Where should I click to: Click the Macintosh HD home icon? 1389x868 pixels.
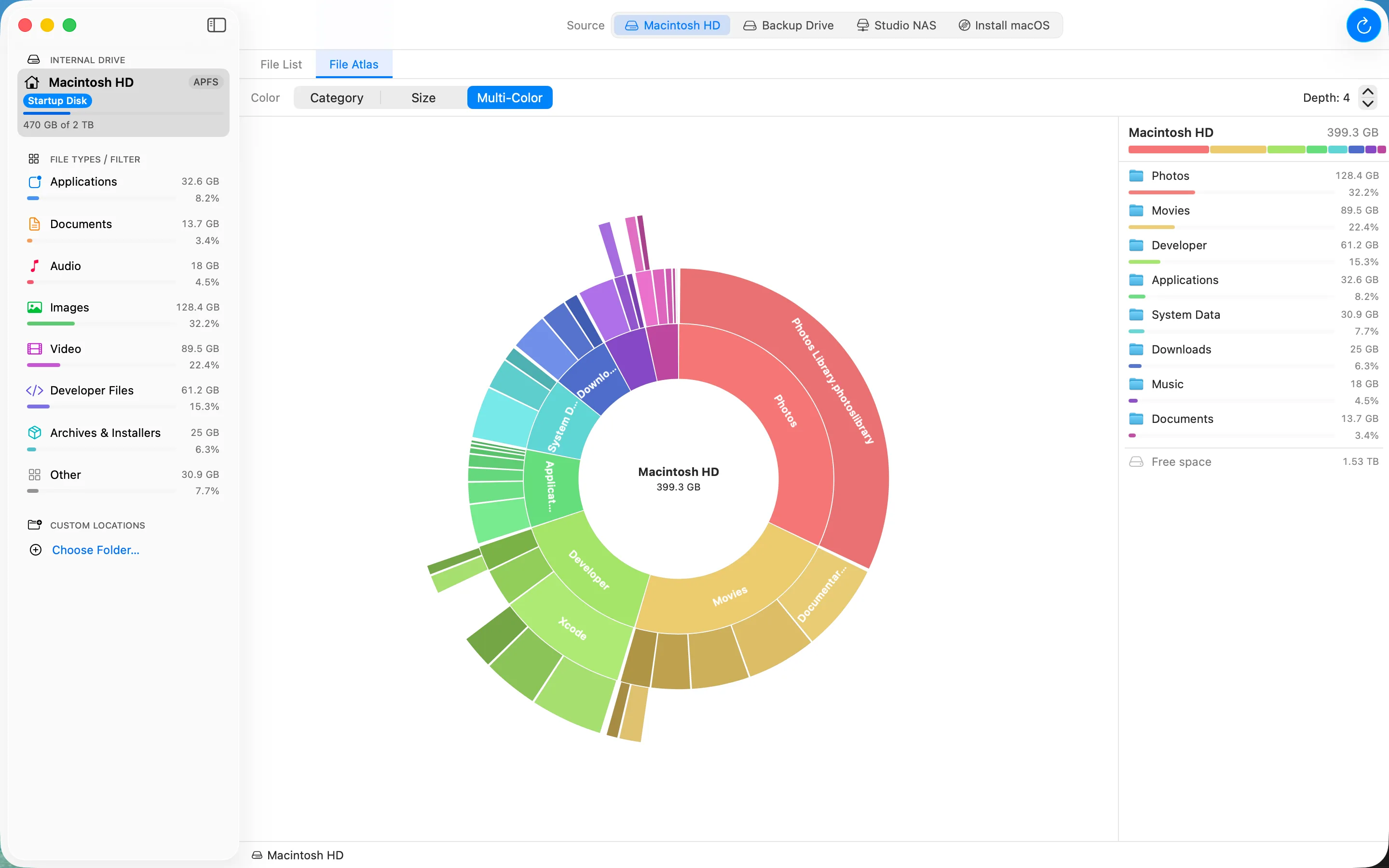coord(32,82)
